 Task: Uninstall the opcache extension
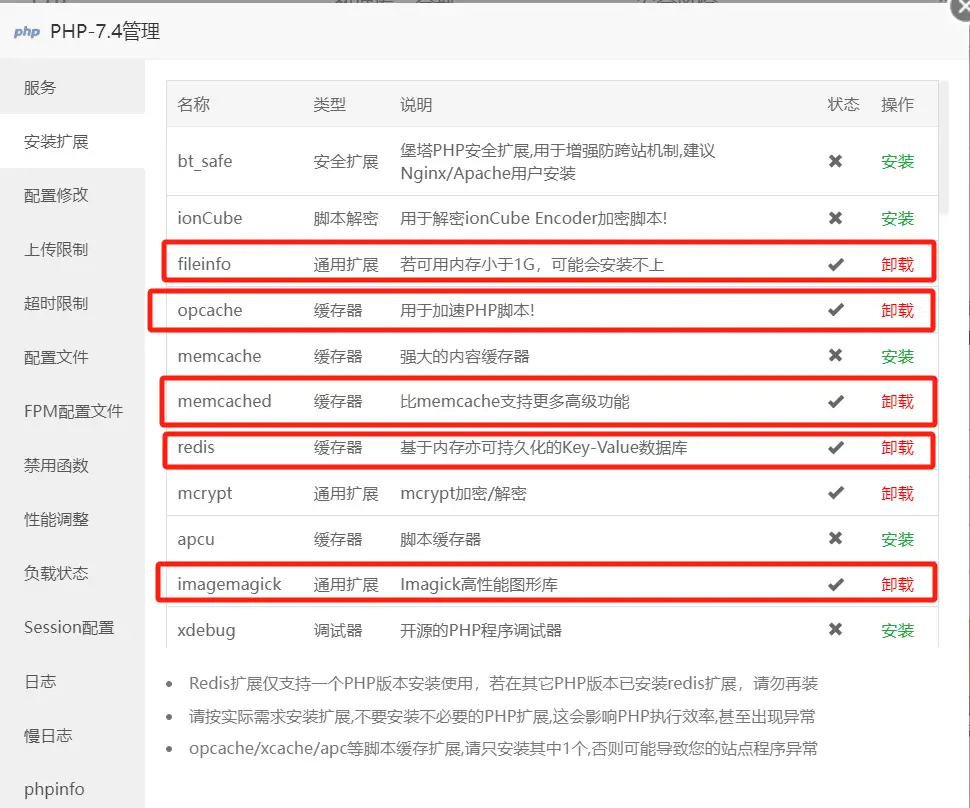(897, 310)
